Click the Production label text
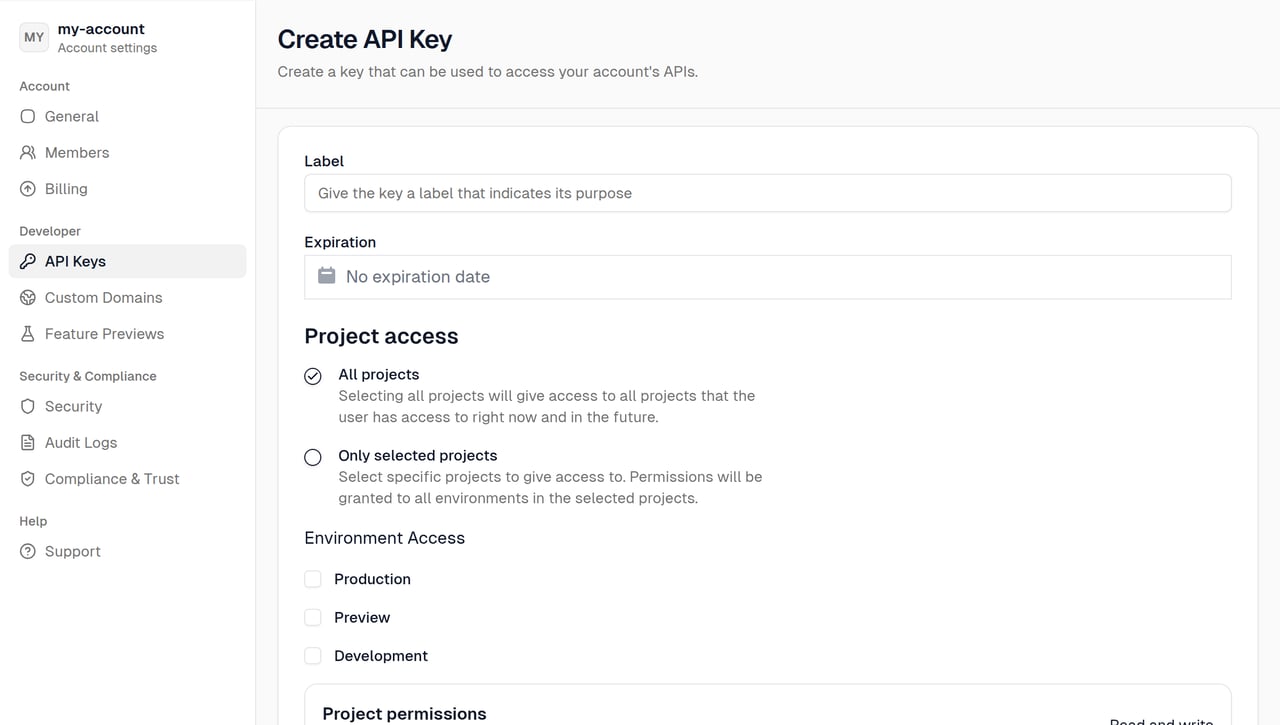The height and width of the screenshot is (725, 1280). coord(372,579)
